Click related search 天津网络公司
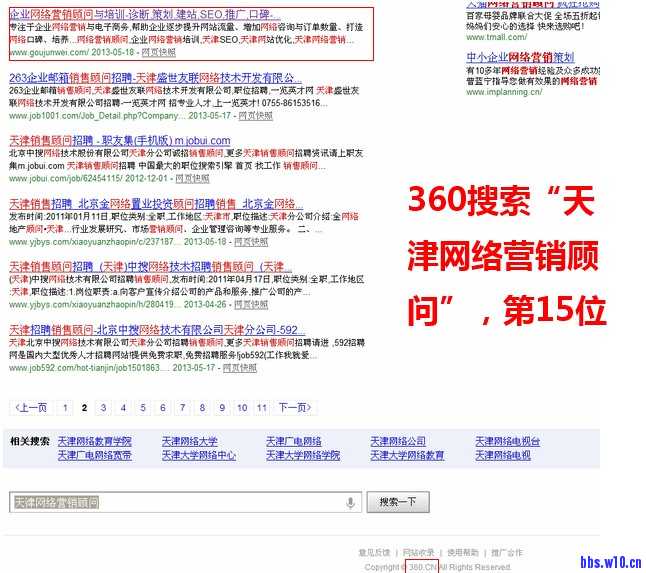The height and width of the screenshot is (573, 646). coord(398,441)
